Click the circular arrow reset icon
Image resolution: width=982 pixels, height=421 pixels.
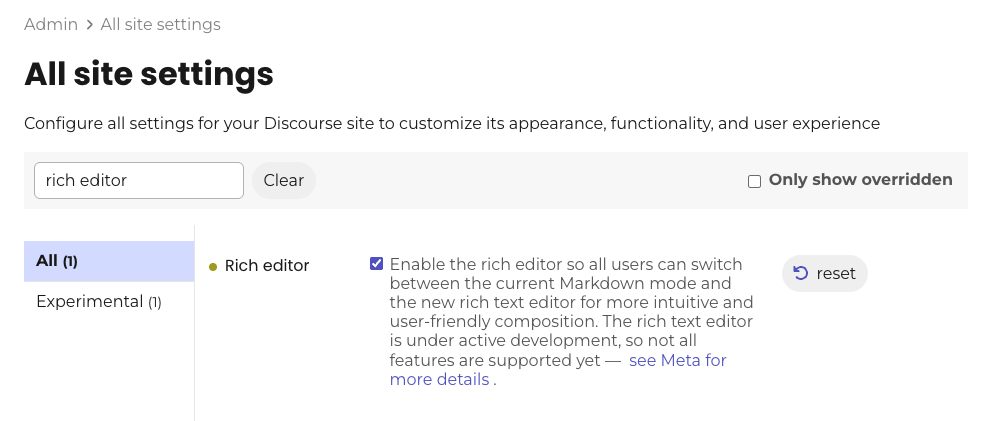coord(801,273)
